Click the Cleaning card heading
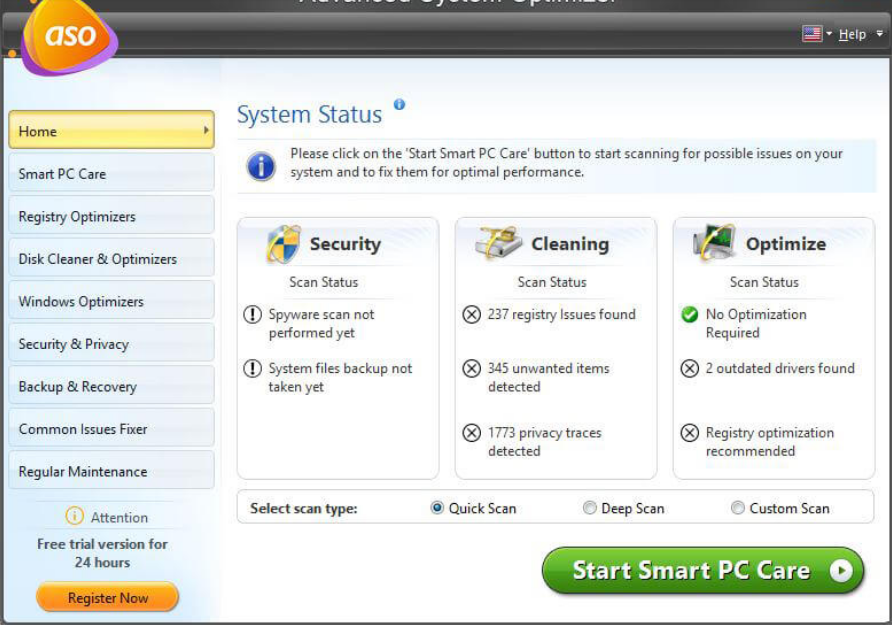 (570, 244)
